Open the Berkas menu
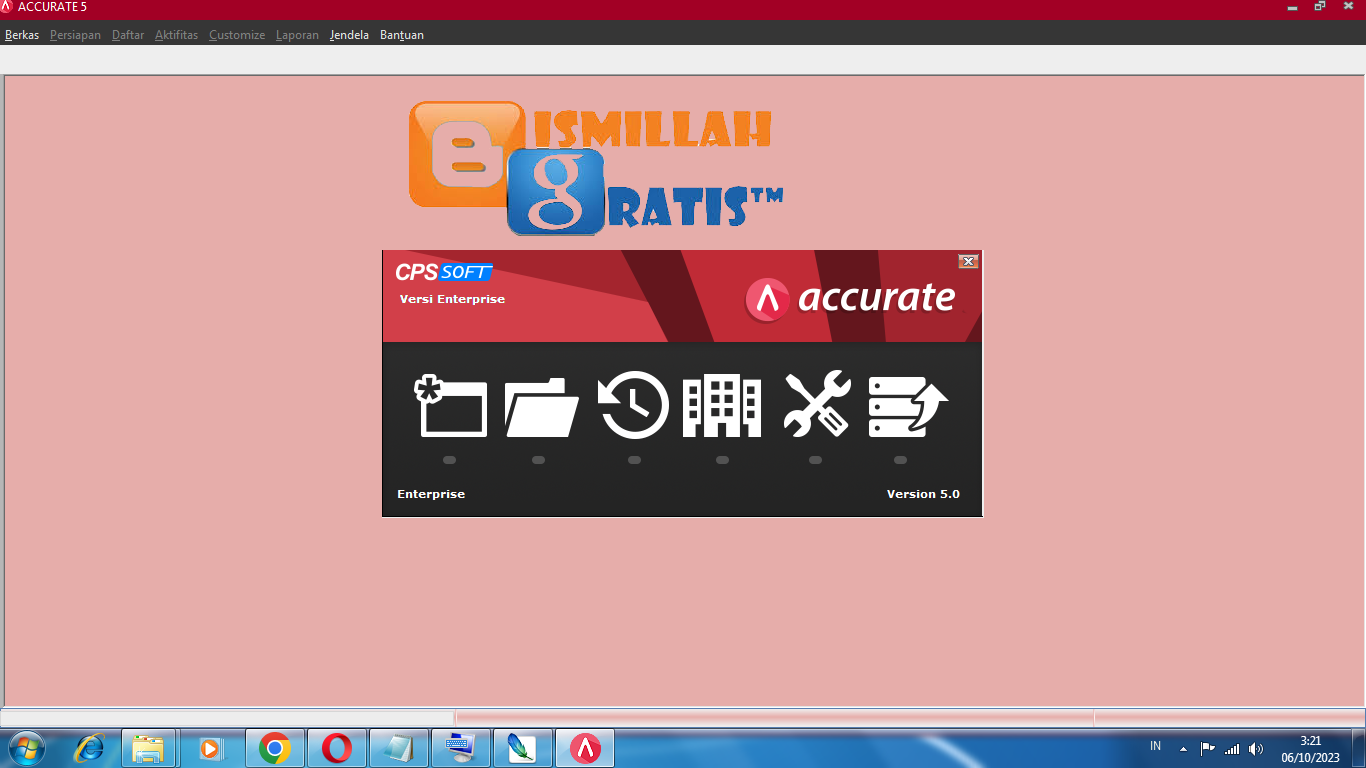The image size is (1366, 768). 22,35
